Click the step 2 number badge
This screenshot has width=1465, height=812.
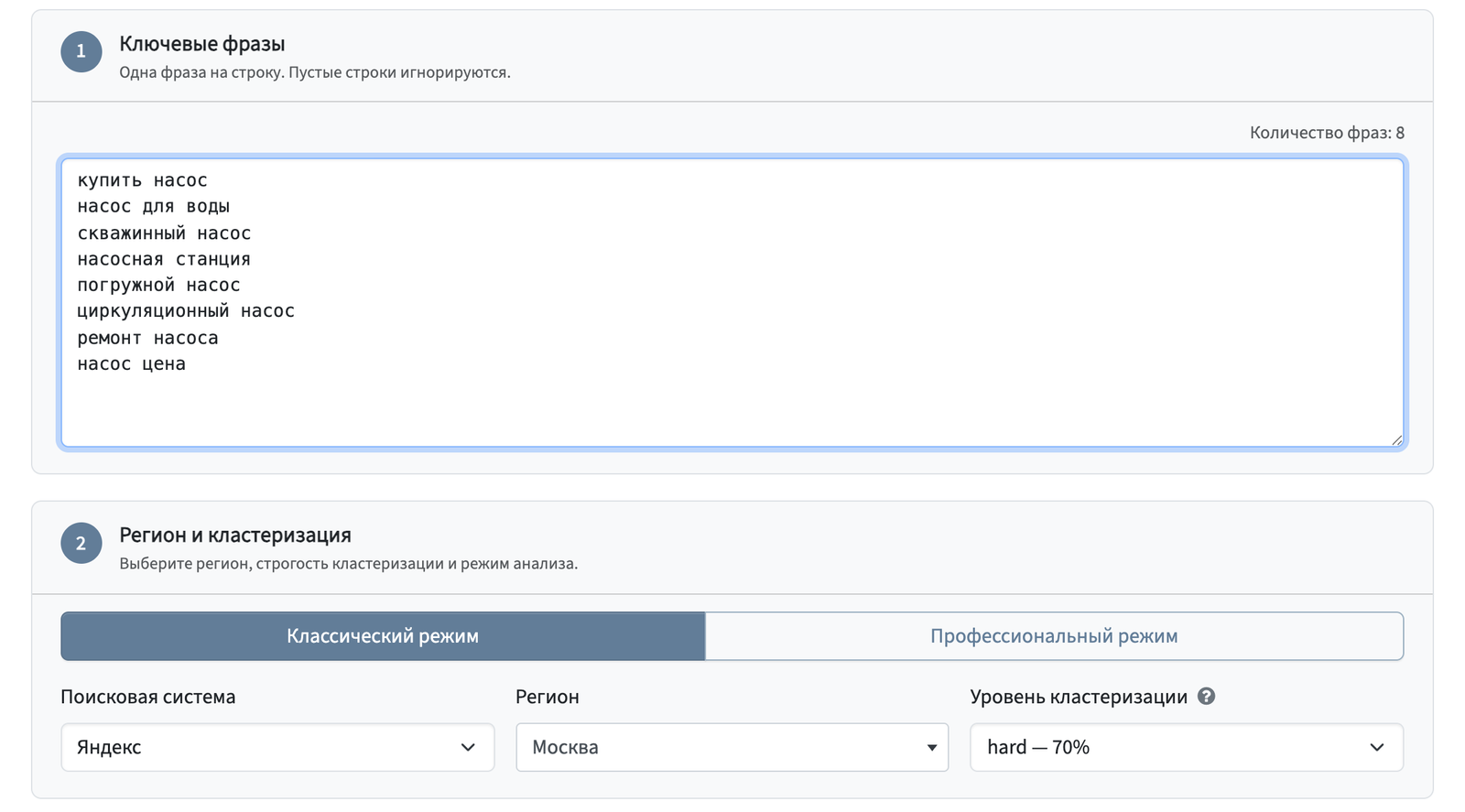(x=81, y=543)
